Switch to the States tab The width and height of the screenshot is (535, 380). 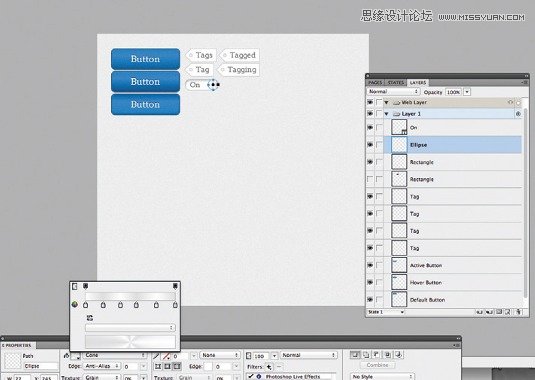coord(396,83)
